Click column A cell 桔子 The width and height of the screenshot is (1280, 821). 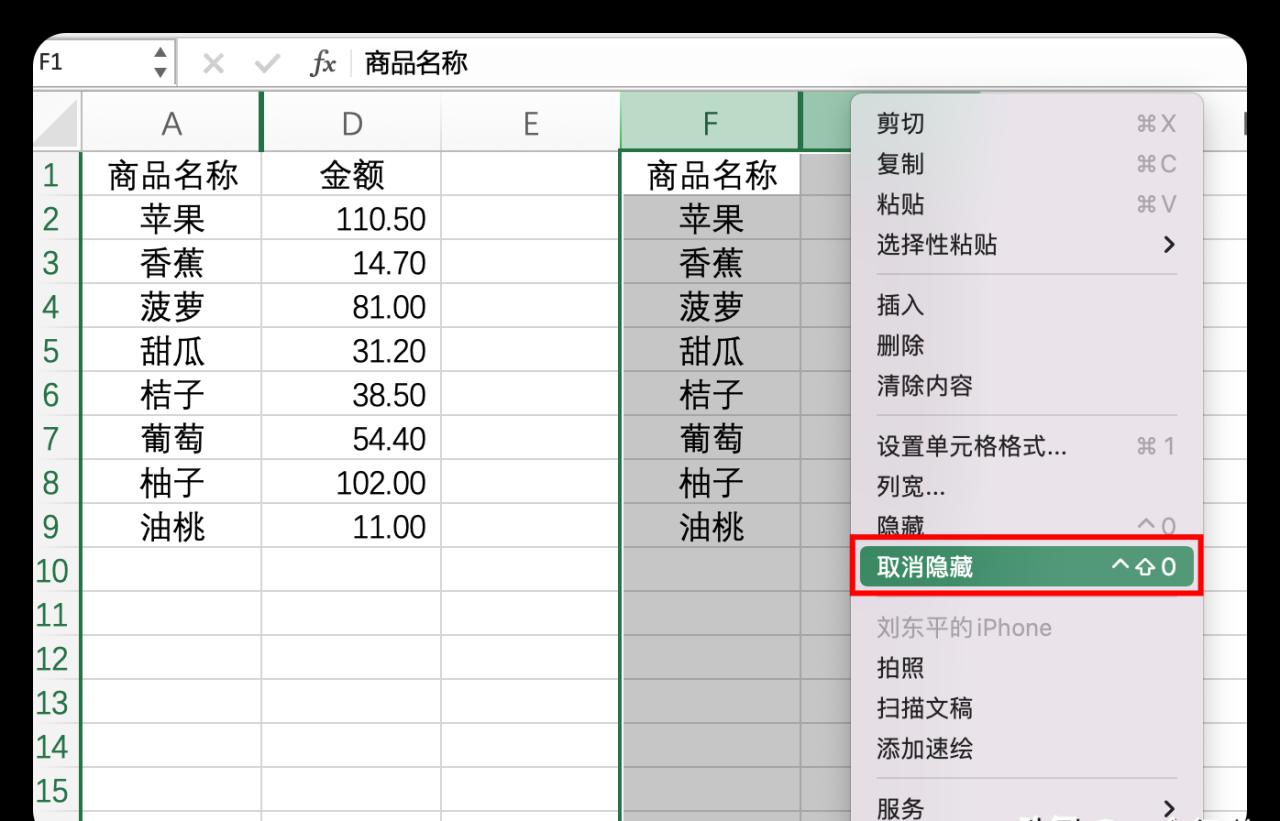tap(172, 395)
